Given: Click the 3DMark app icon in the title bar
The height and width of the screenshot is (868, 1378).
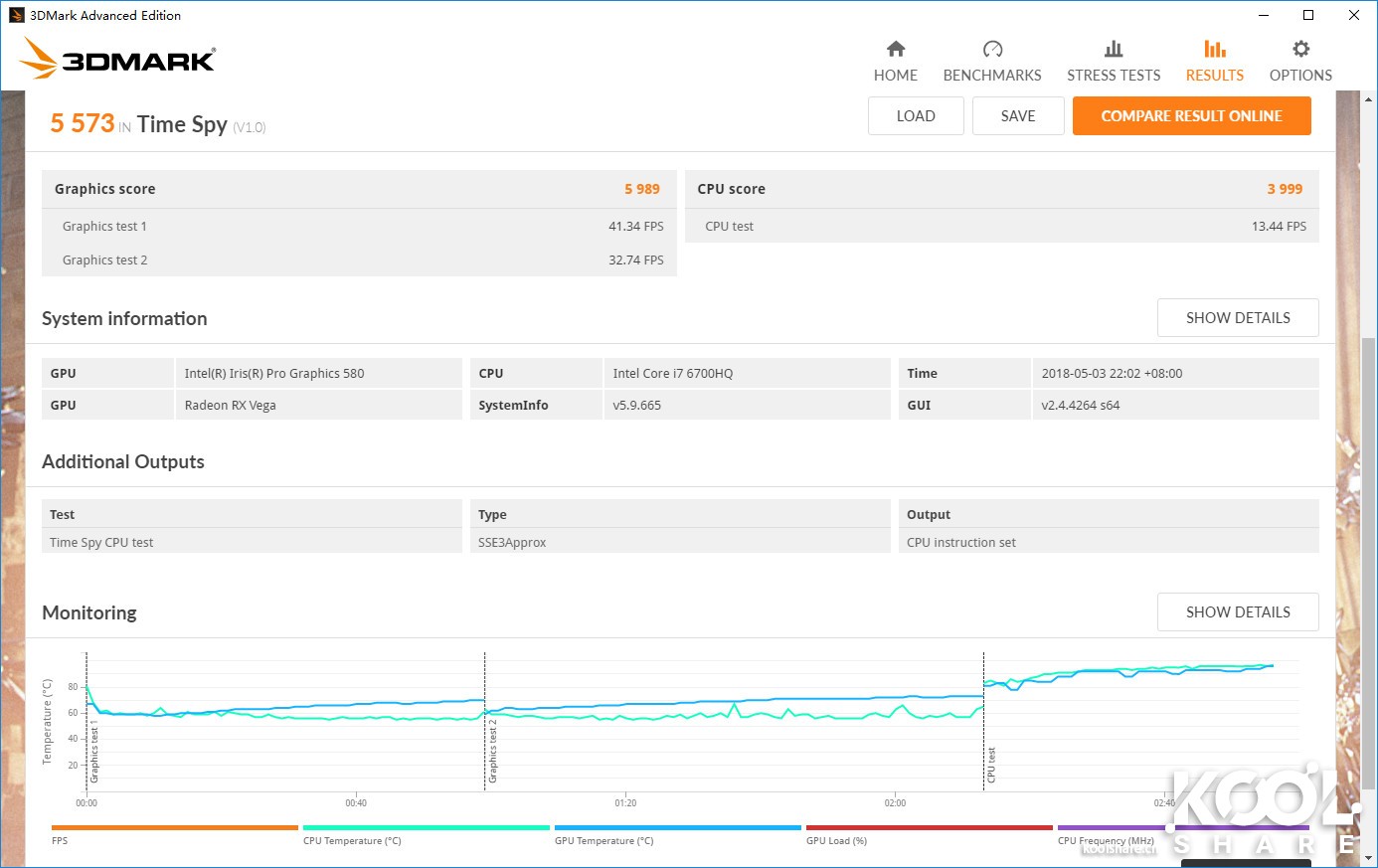Looking at the screenshot, I should [16, 15].
